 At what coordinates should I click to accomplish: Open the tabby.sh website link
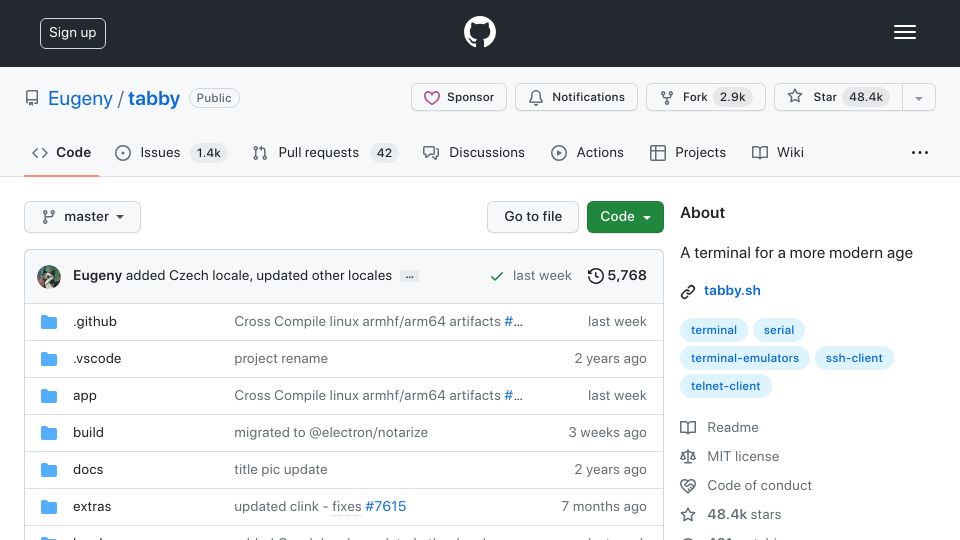click(732, 291)
